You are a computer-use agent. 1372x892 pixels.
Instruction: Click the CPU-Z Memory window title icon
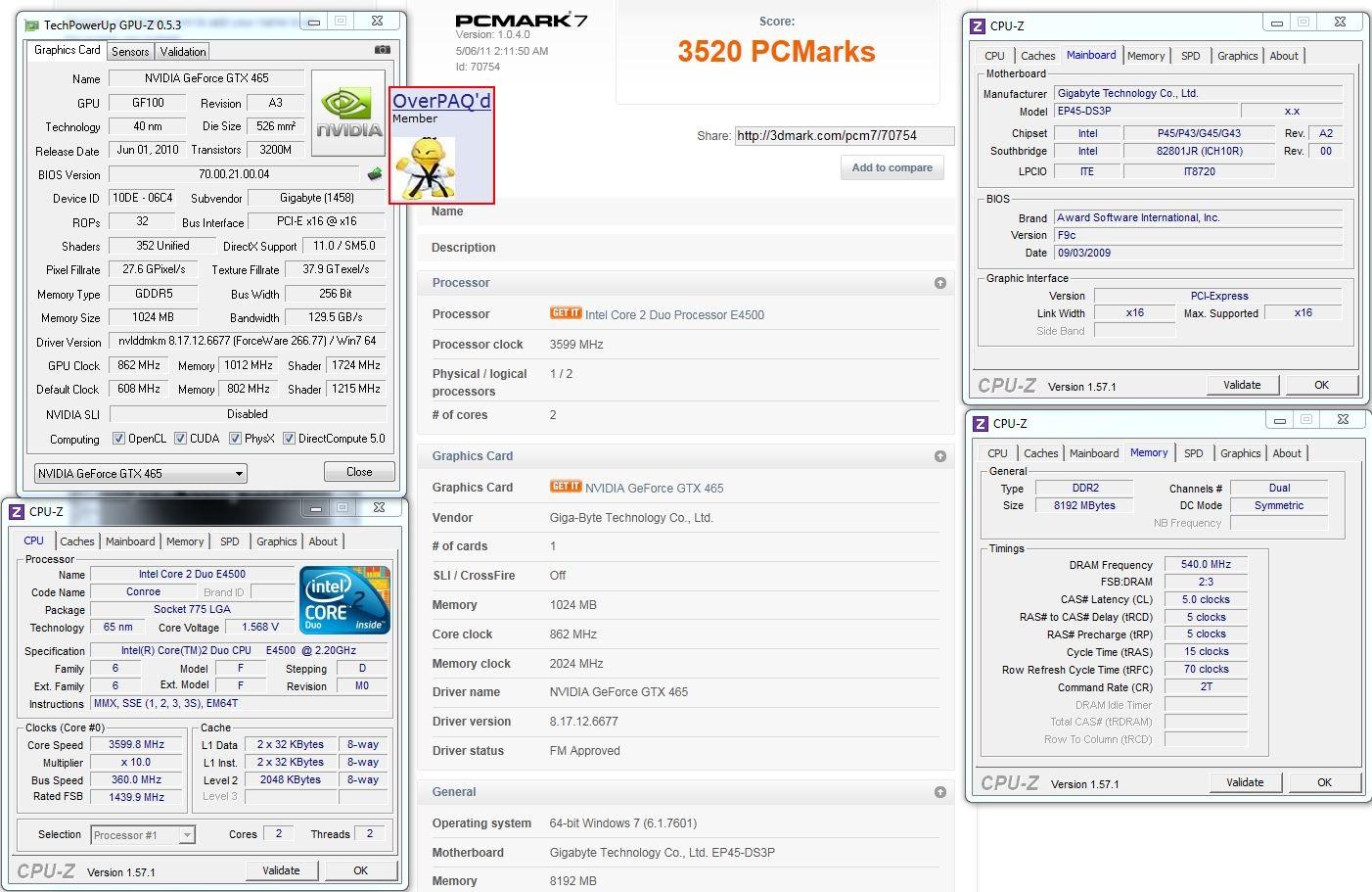[x=981, y=424]
